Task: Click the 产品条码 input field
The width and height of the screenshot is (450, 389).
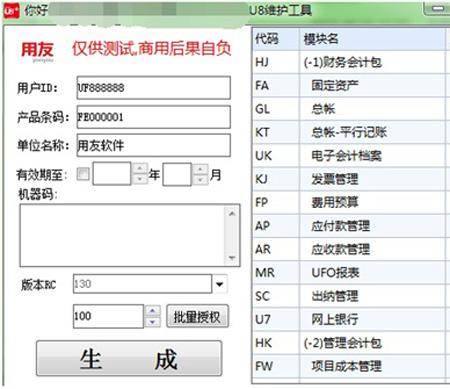Action: (x=153, y=117)
